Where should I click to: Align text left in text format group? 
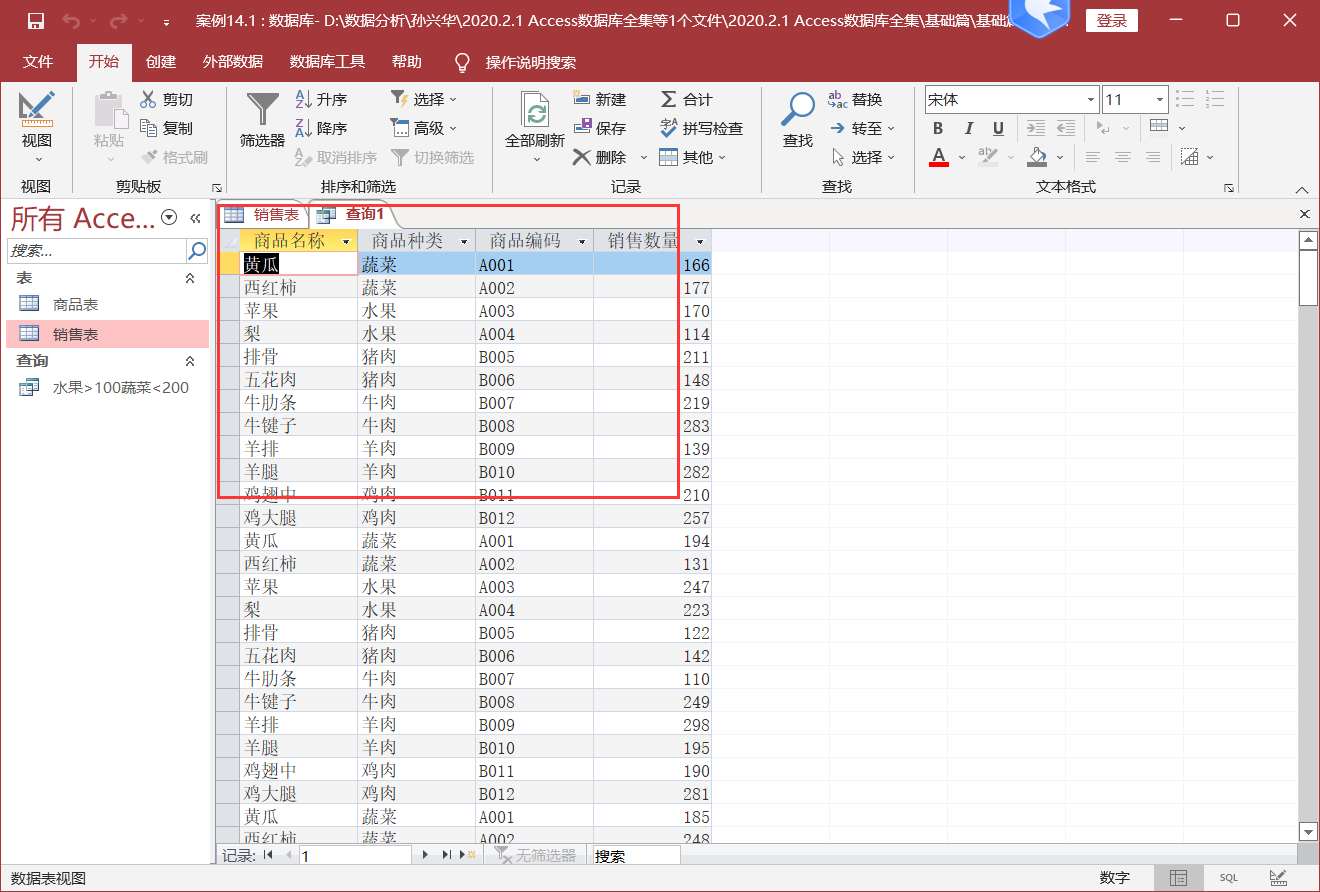(1093, 157)
